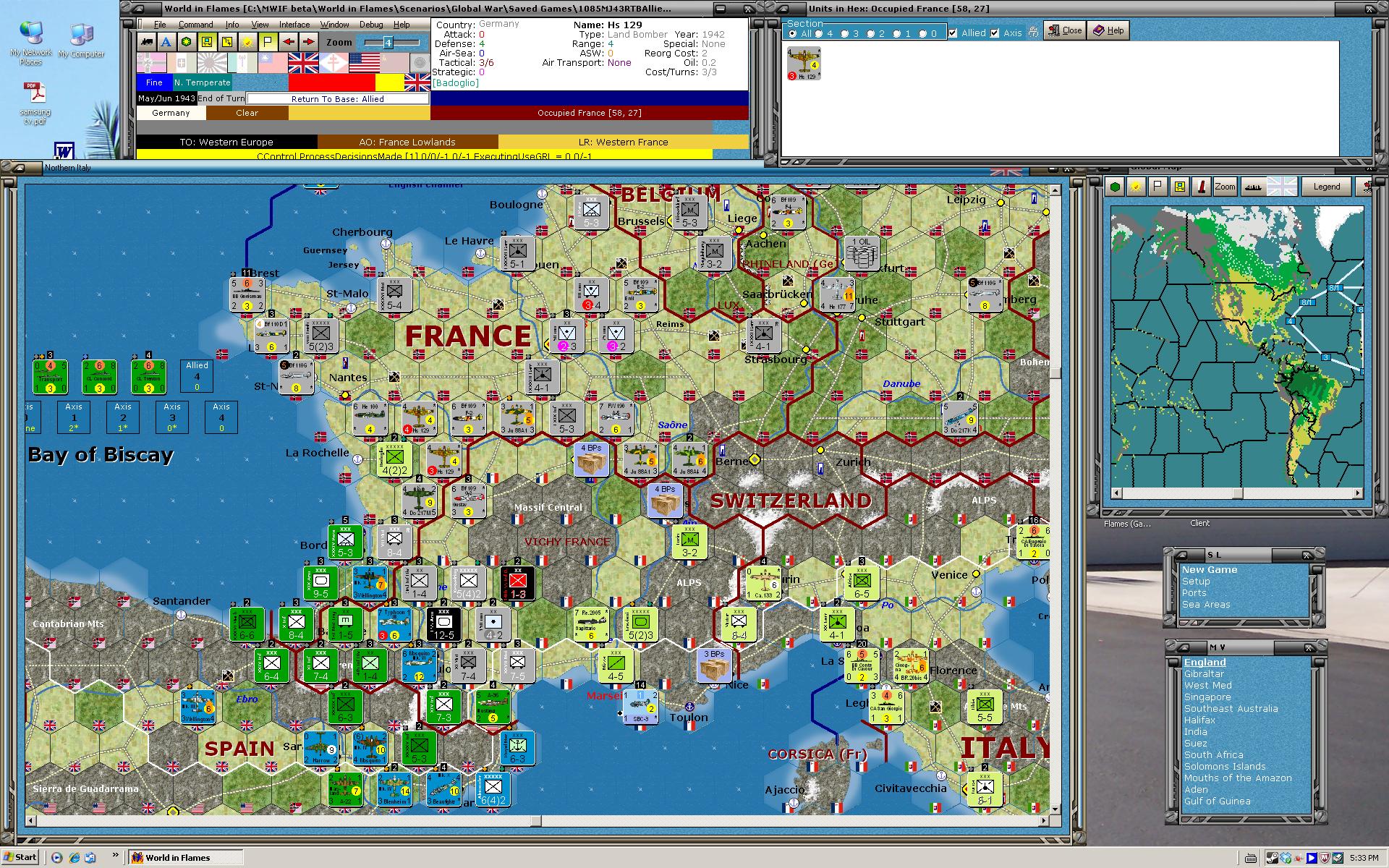The width and height of the screenshot is (1389, 868).
Task: Click the sun weather icon in Global Map toolbar
Action: click(1137, 187)
